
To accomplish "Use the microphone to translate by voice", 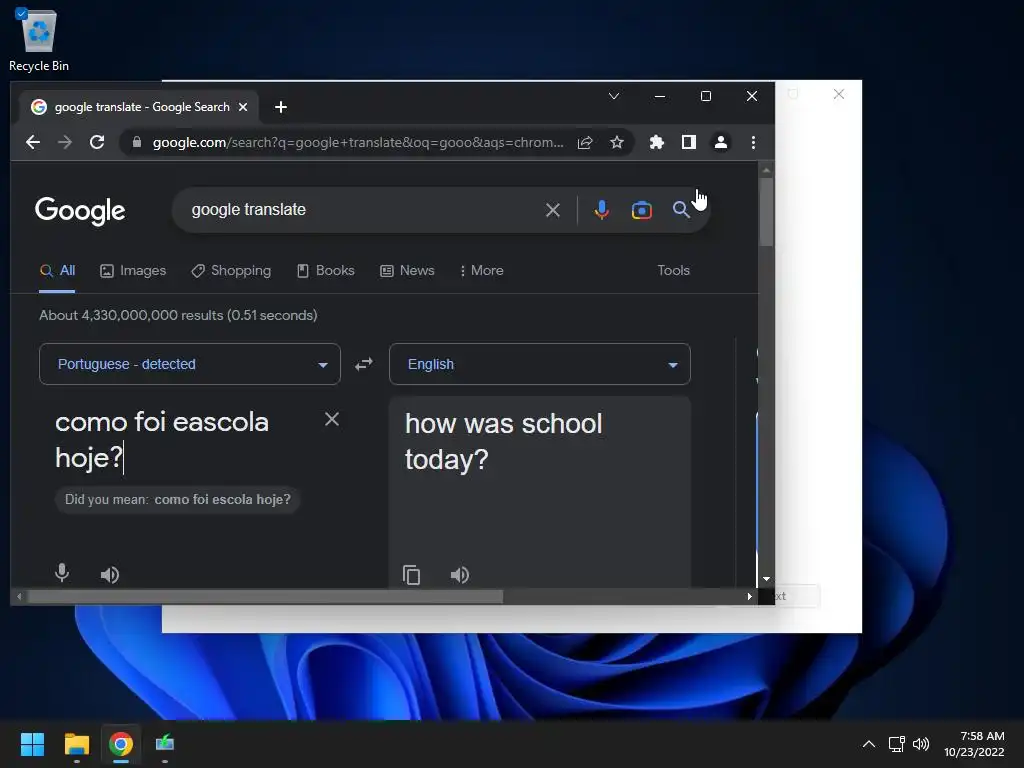I will pyautogui.click(x=62, y=573).
